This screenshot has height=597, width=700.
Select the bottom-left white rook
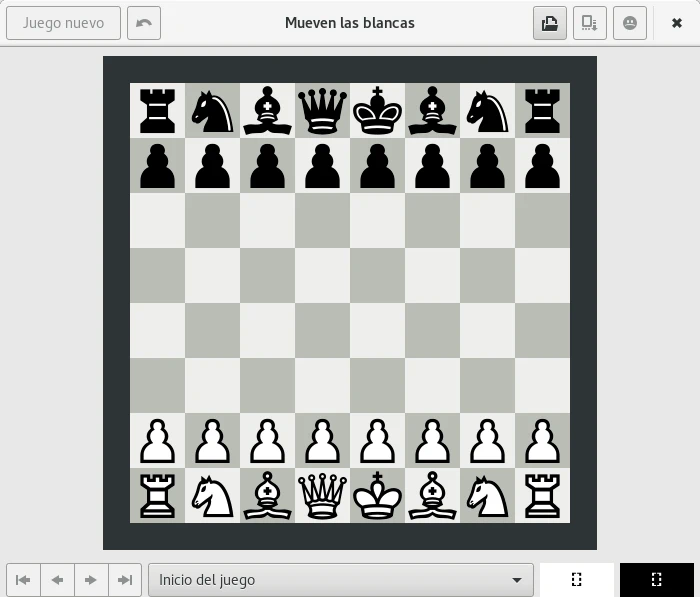pyautogui.click(x=157, y=496)
